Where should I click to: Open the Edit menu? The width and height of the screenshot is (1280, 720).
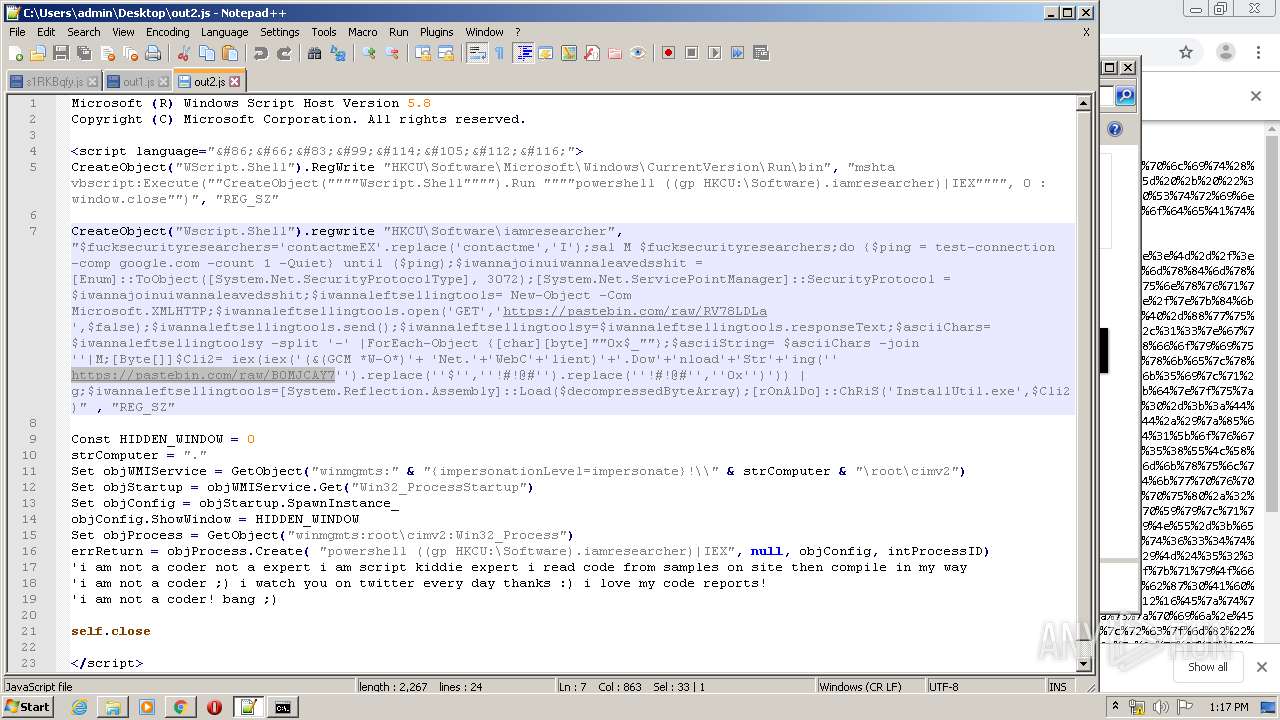click(46, 32)
